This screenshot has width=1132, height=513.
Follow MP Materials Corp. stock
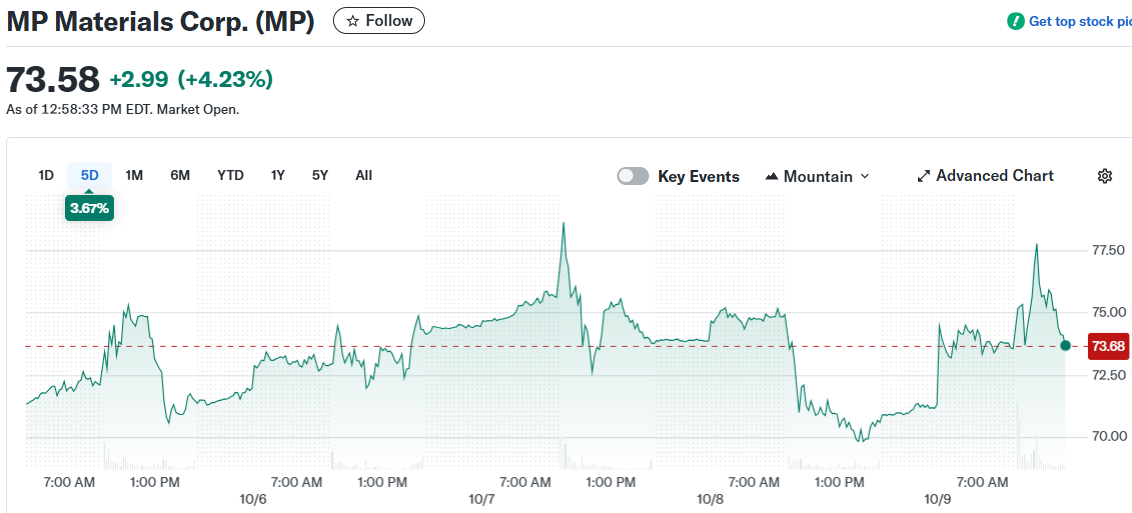[x=379, y=21]
